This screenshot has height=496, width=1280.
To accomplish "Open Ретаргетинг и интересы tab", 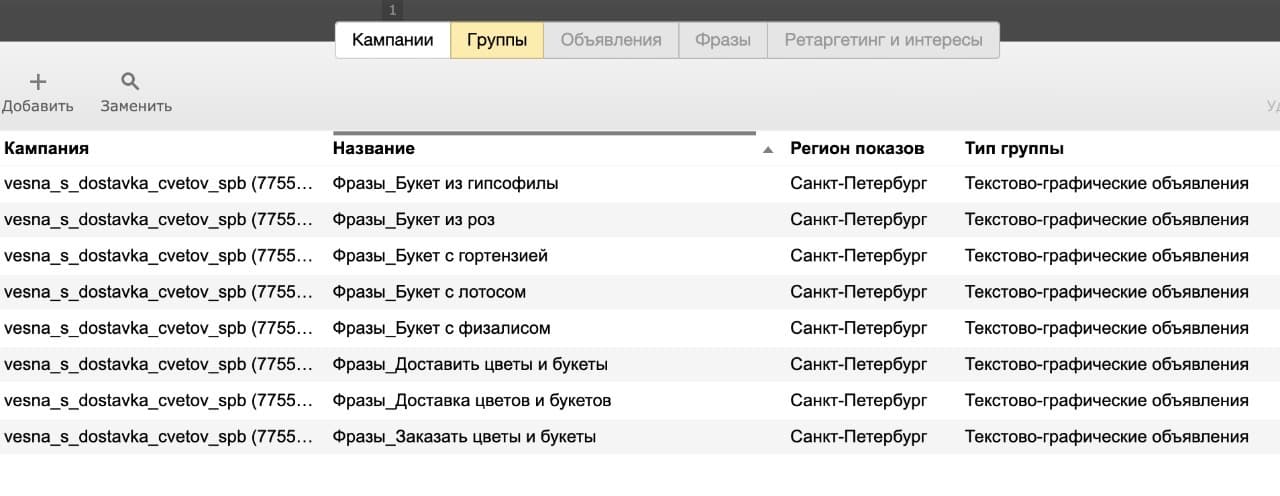I will (883, 40).
